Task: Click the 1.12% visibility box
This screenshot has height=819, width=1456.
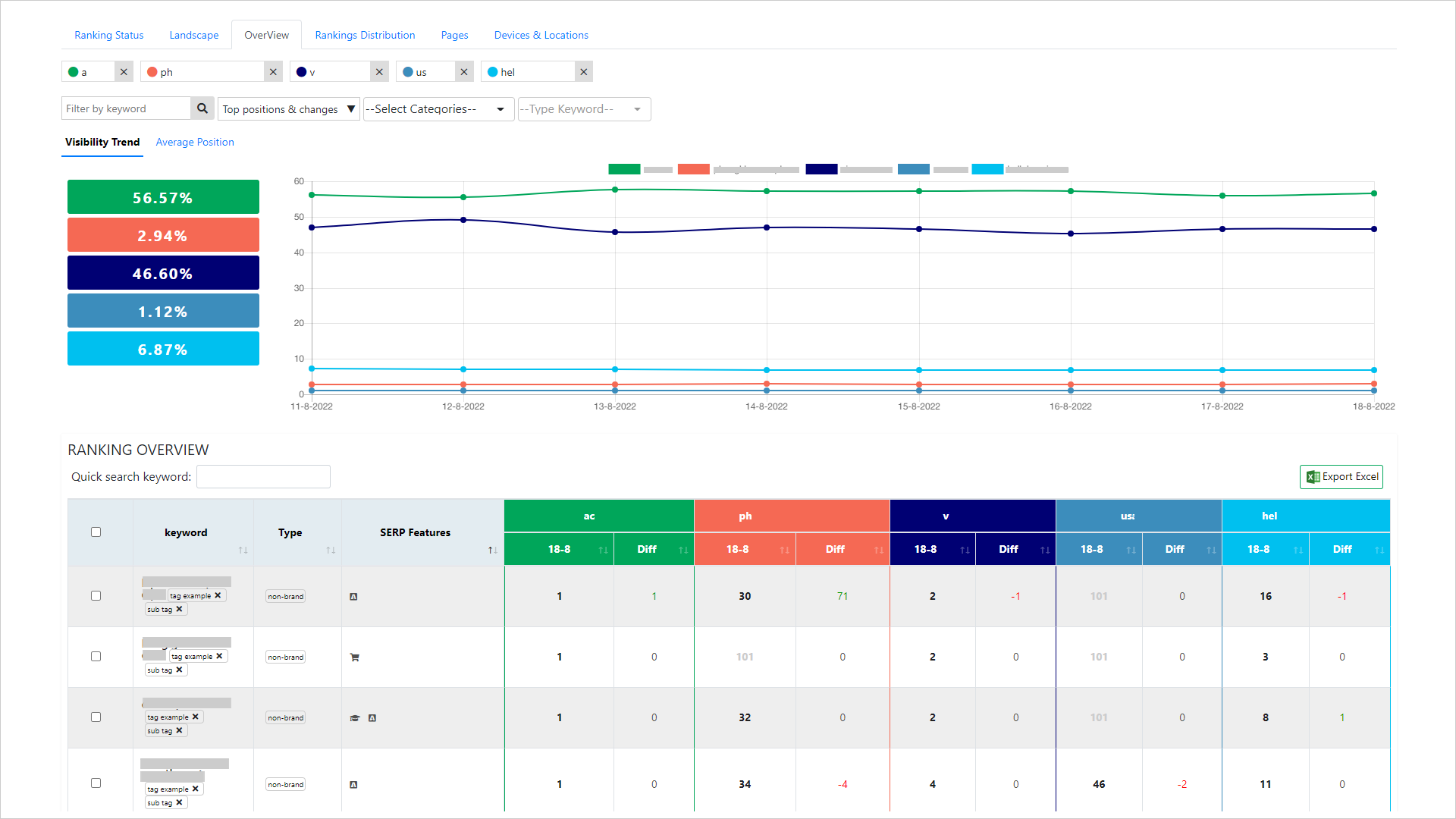Action: (163, 311)
